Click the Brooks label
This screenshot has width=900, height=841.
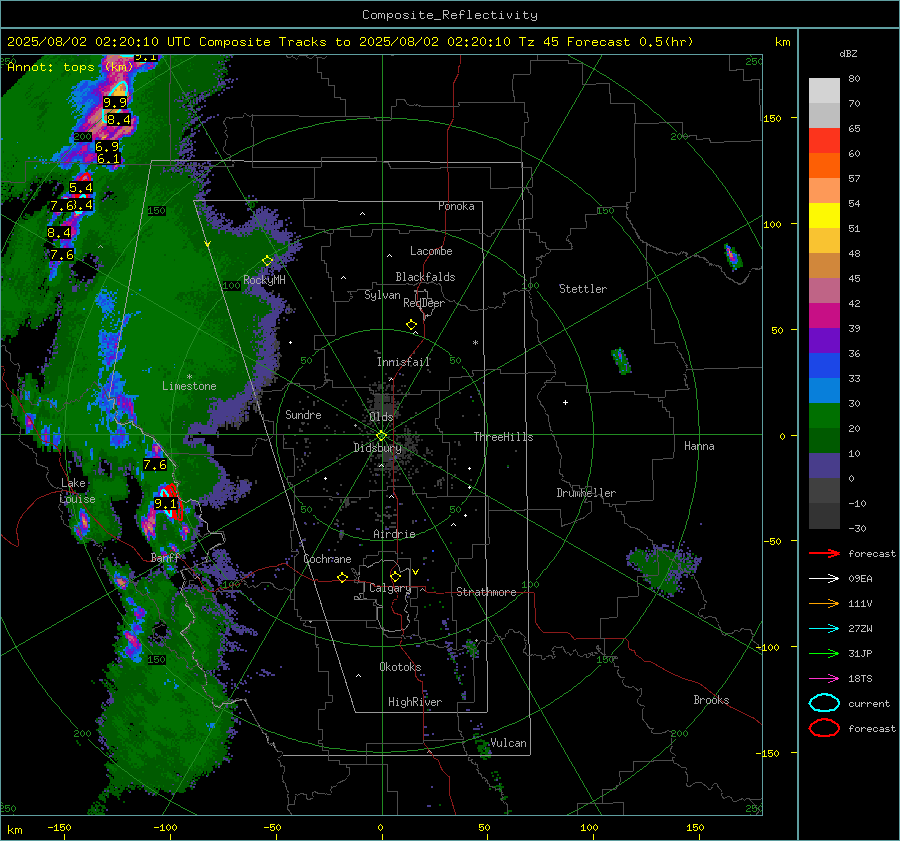711,700
